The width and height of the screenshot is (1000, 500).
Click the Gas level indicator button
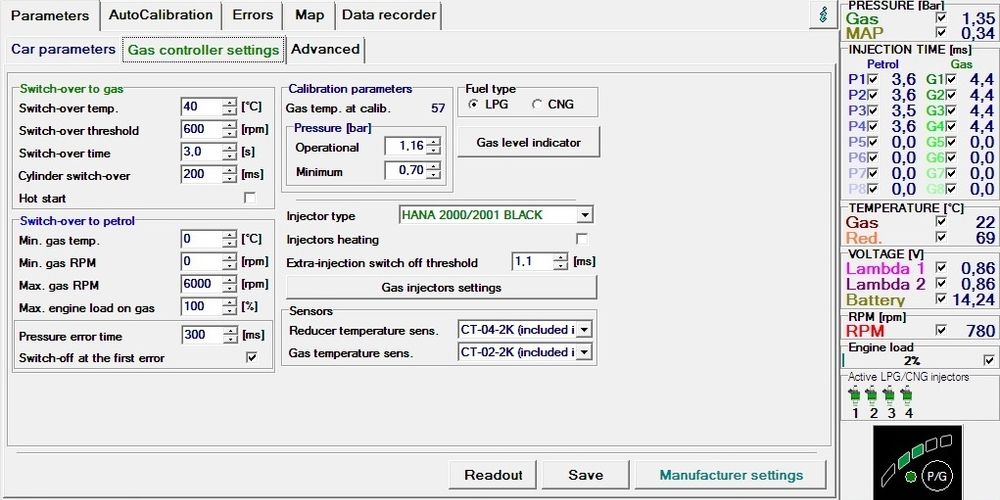point(529,142)
